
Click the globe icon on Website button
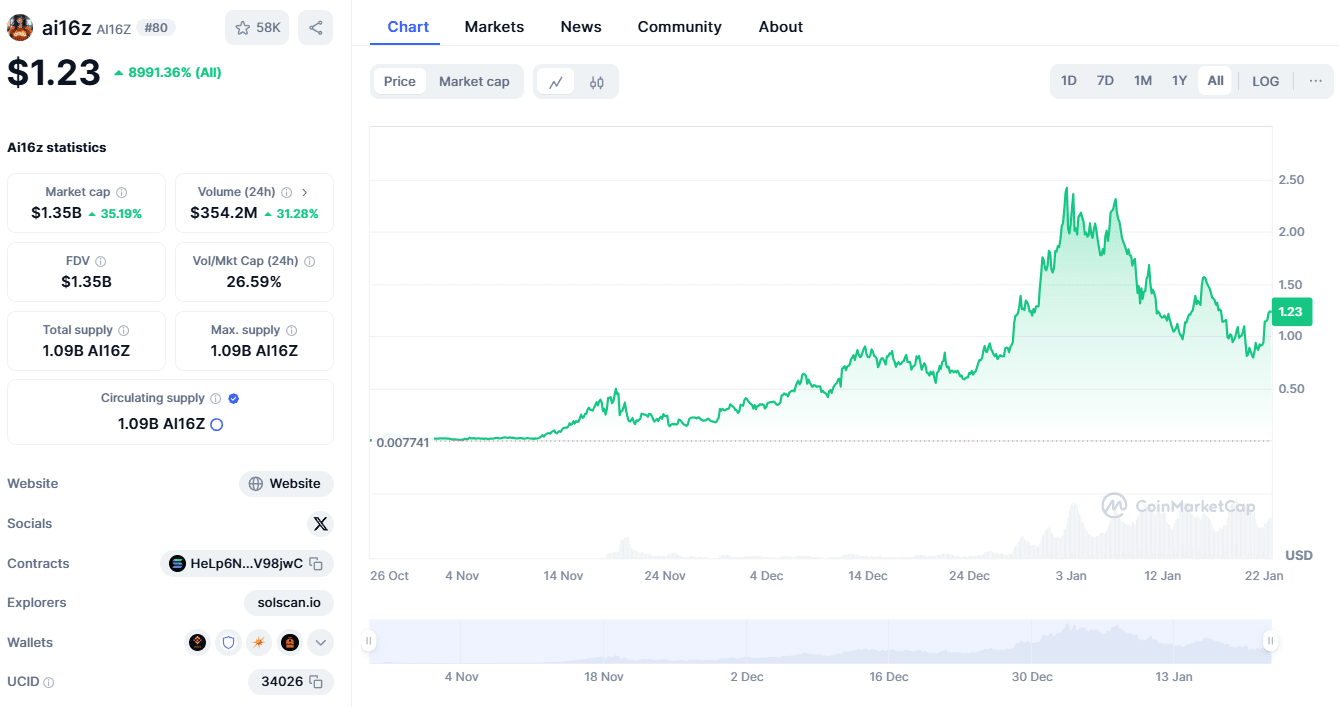[x=256, y=484]
